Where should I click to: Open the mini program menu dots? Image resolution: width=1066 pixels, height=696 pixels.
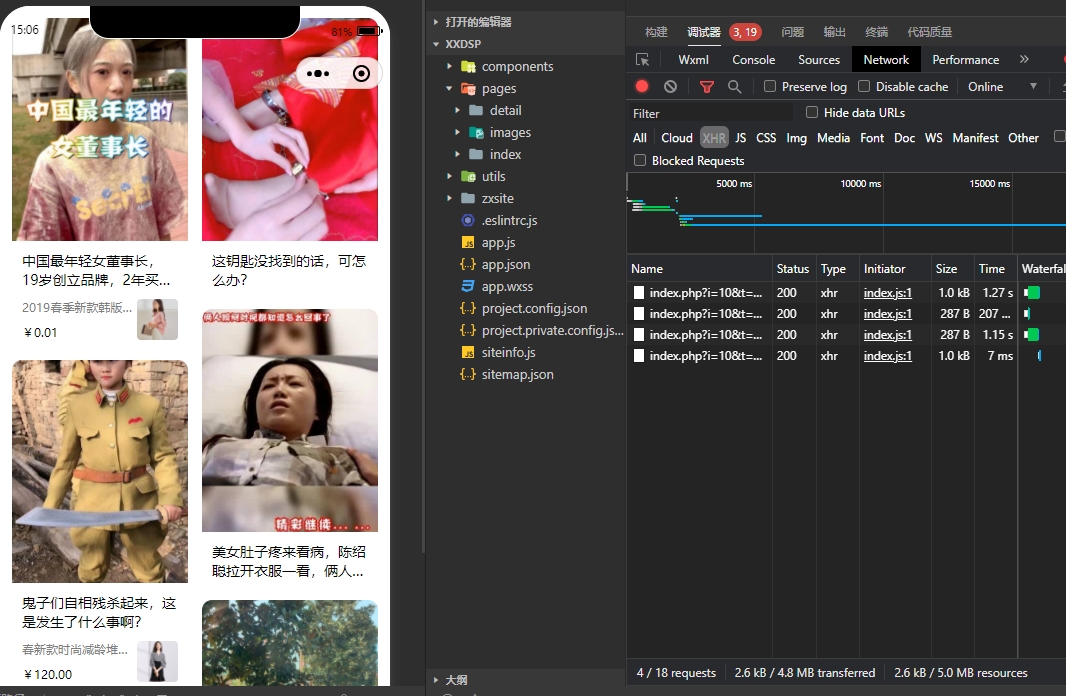[317, 73]
